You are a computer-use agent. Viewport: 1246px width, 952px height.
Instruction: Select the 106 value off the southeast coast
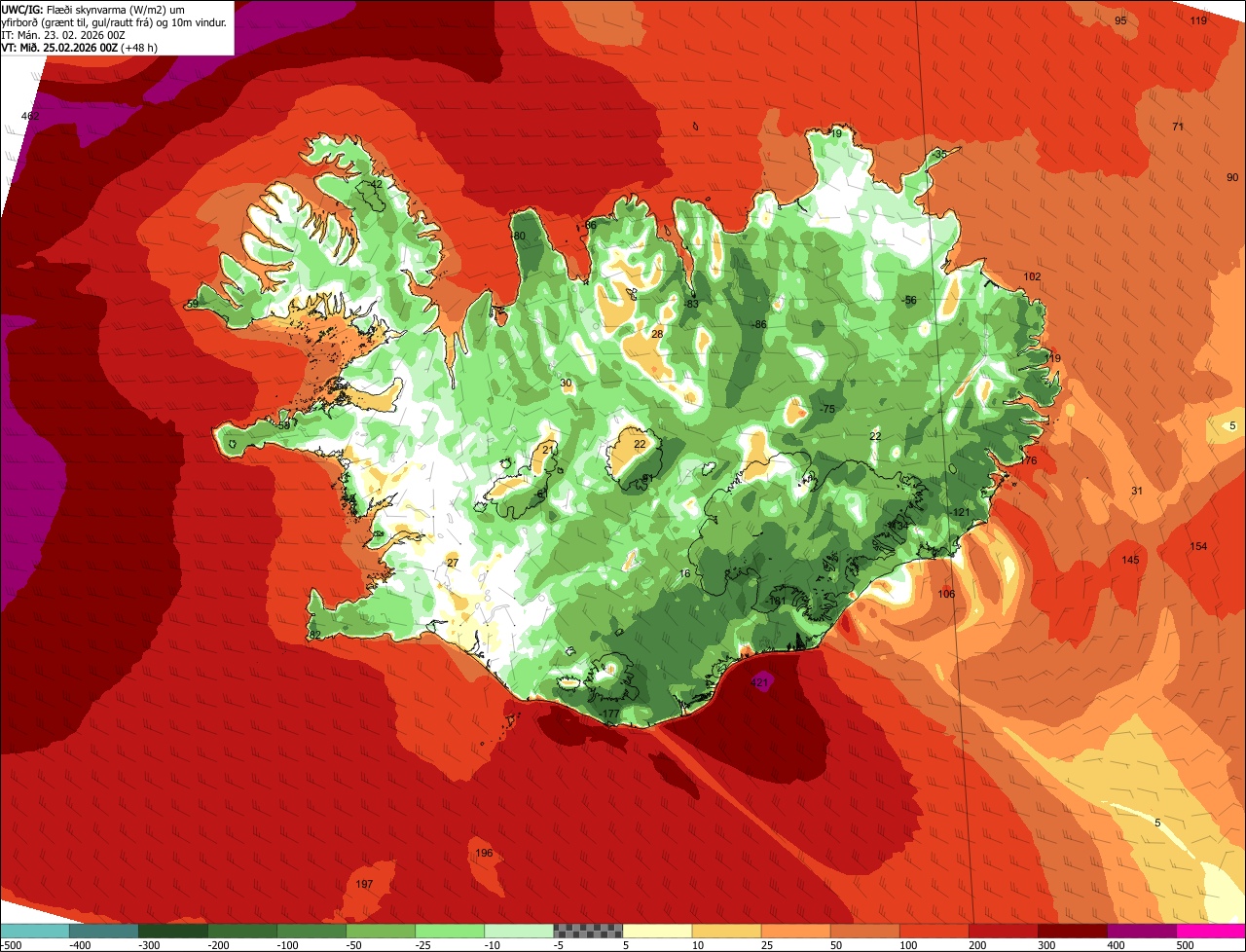click(946, 594)
